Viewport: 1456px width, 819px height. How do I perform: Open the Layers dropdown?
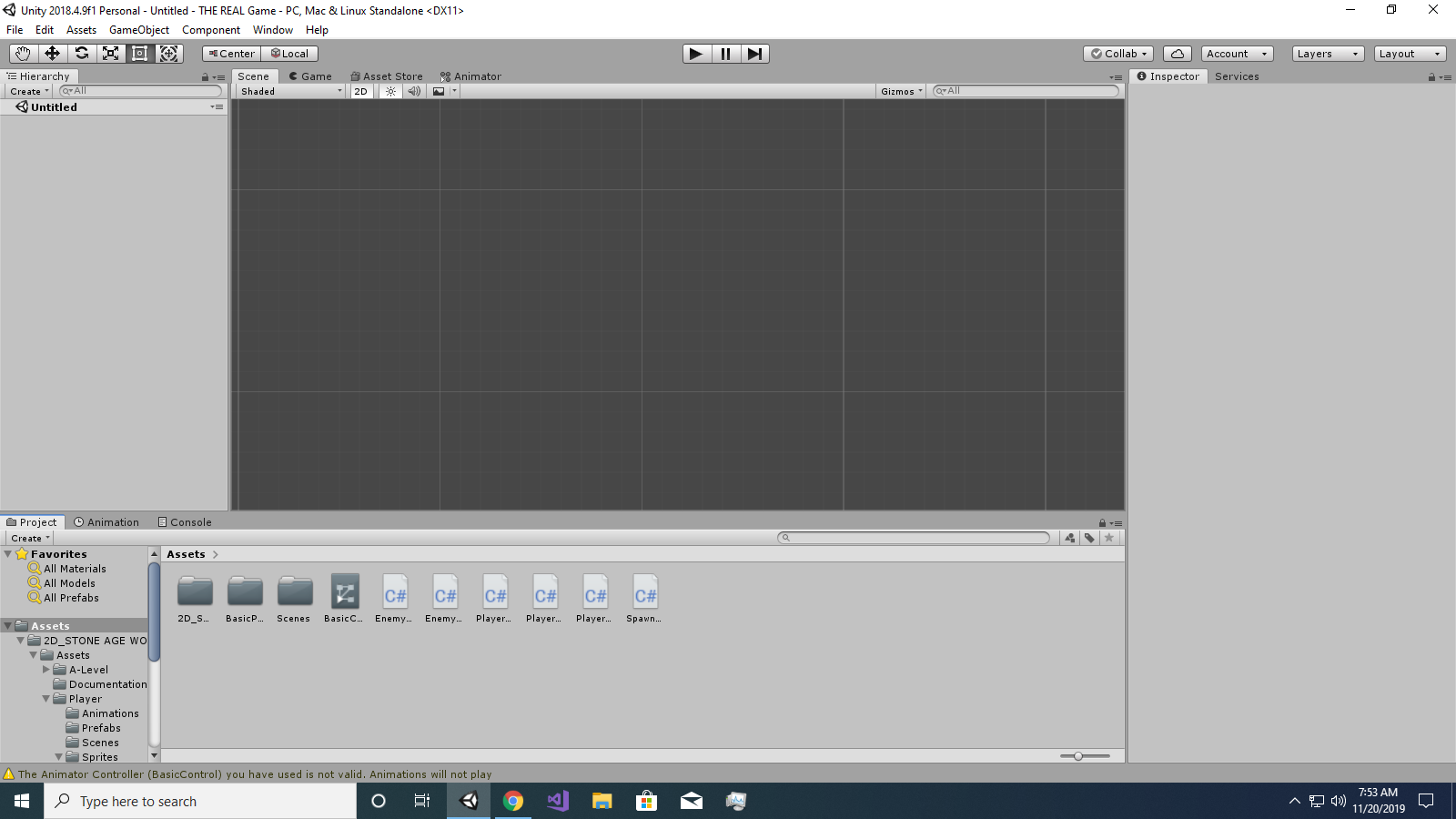pyautogui.click(x=1327, y=54)
